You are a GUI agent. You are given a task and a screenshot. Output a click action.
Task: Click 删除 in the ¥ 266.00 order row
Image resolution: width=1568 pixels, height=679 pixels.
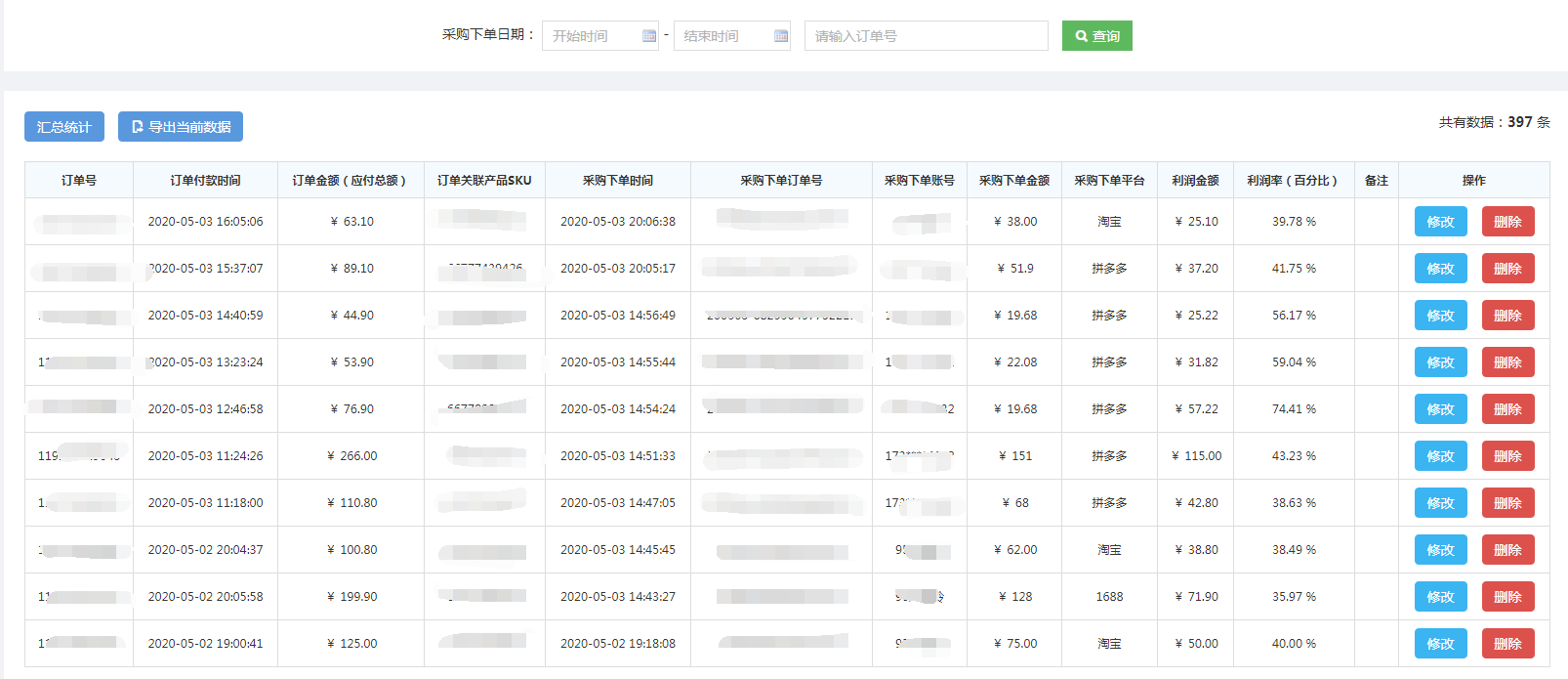[1508, 456]
